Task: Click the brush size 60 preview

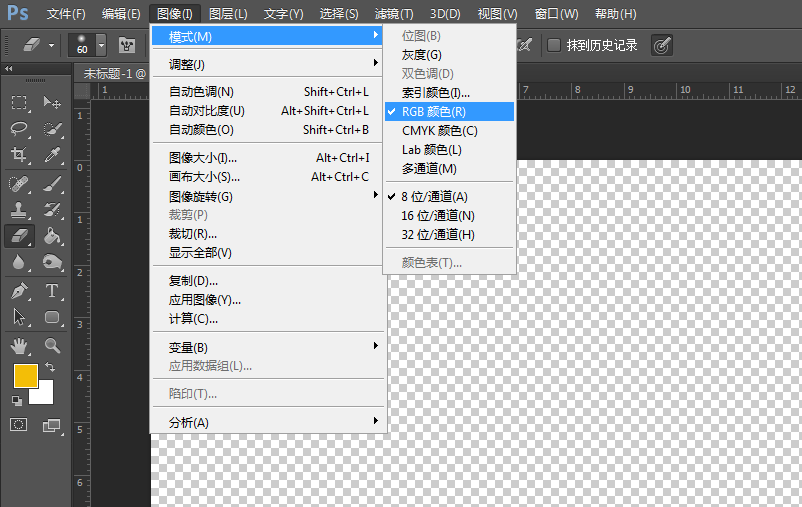Action: click(82, 45)
